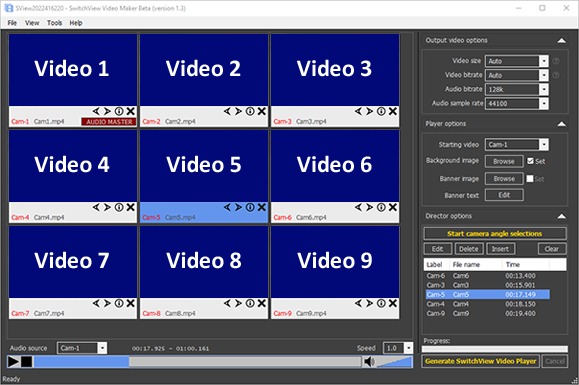Move Cam-4 video left with arrow icon

coord(96,207)
